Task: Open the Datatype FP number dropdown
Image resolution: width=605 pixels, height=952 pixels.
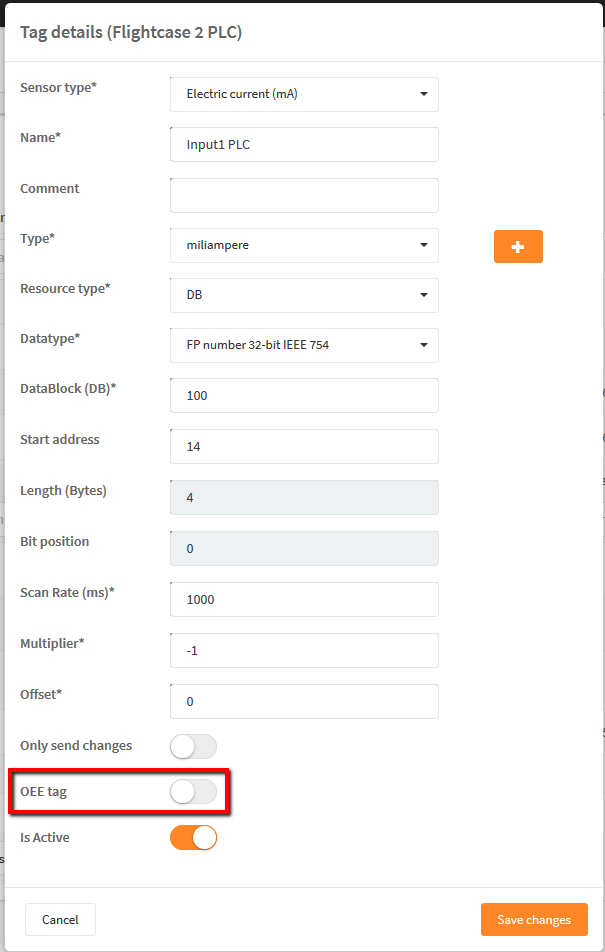Action: tap(304, 345)
